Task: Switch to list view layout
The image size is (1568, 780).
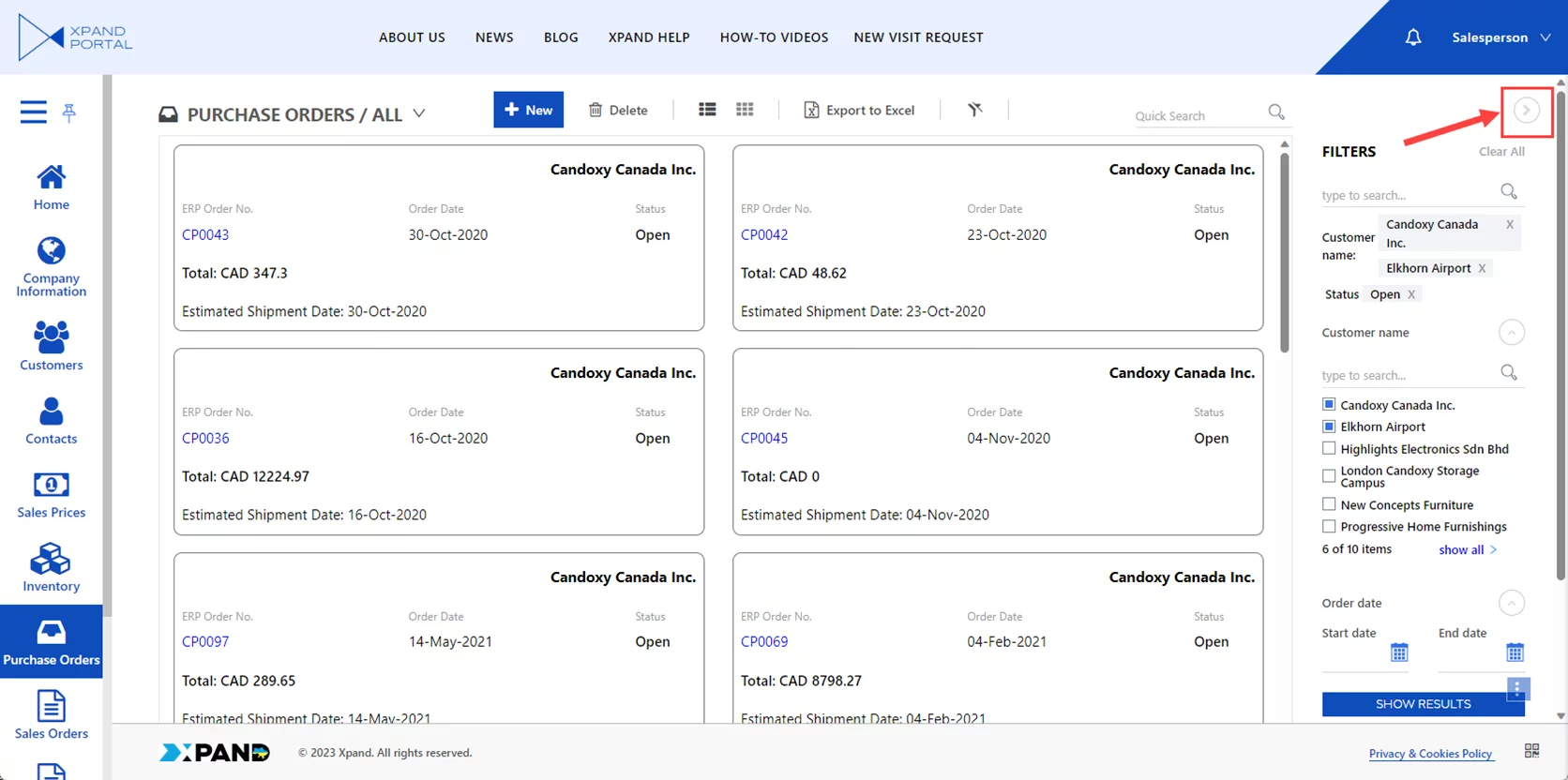Action: 707,110
